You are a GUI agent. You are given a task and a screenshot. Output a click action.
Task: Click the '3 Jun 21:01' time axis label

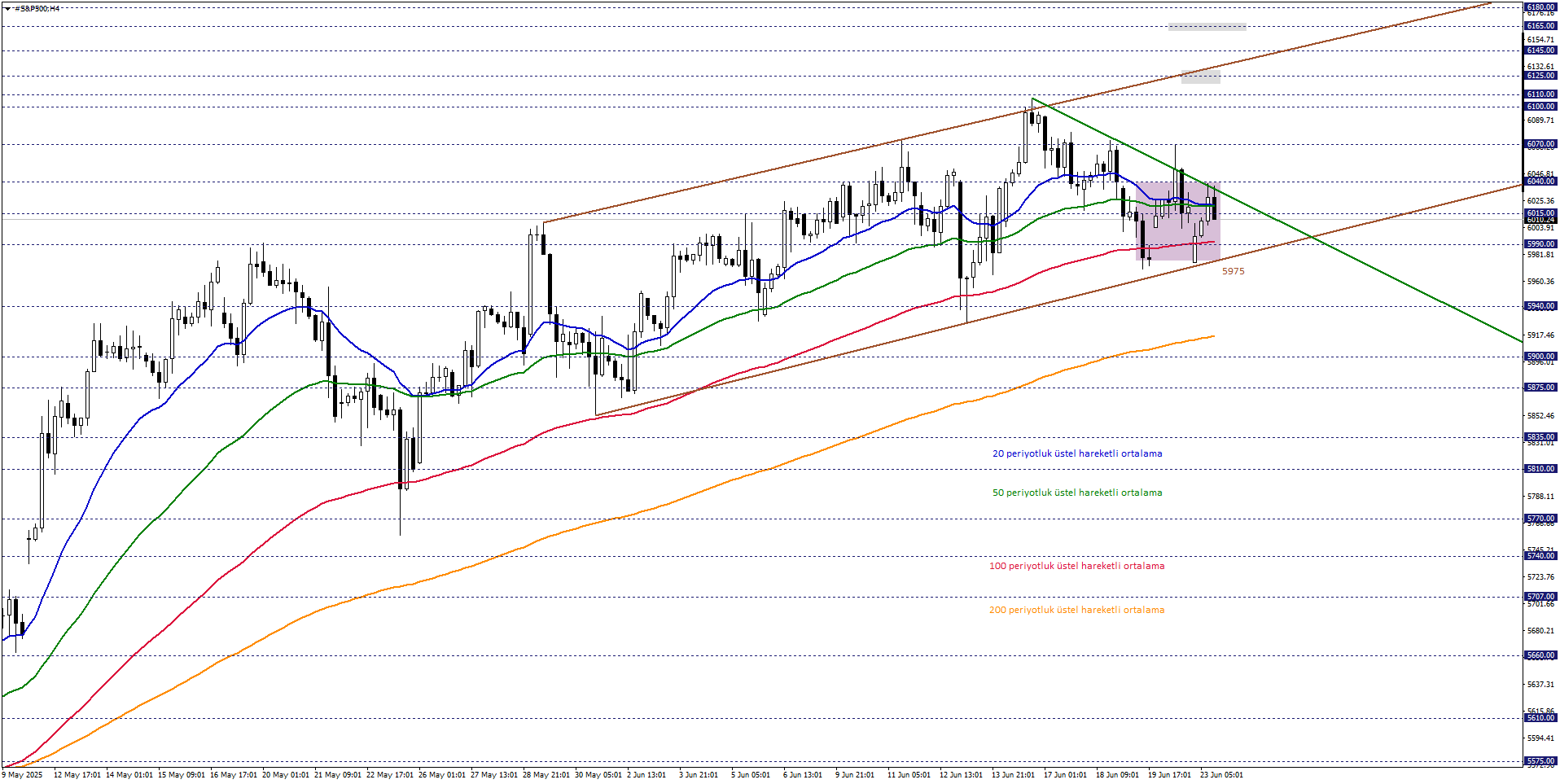699,775
